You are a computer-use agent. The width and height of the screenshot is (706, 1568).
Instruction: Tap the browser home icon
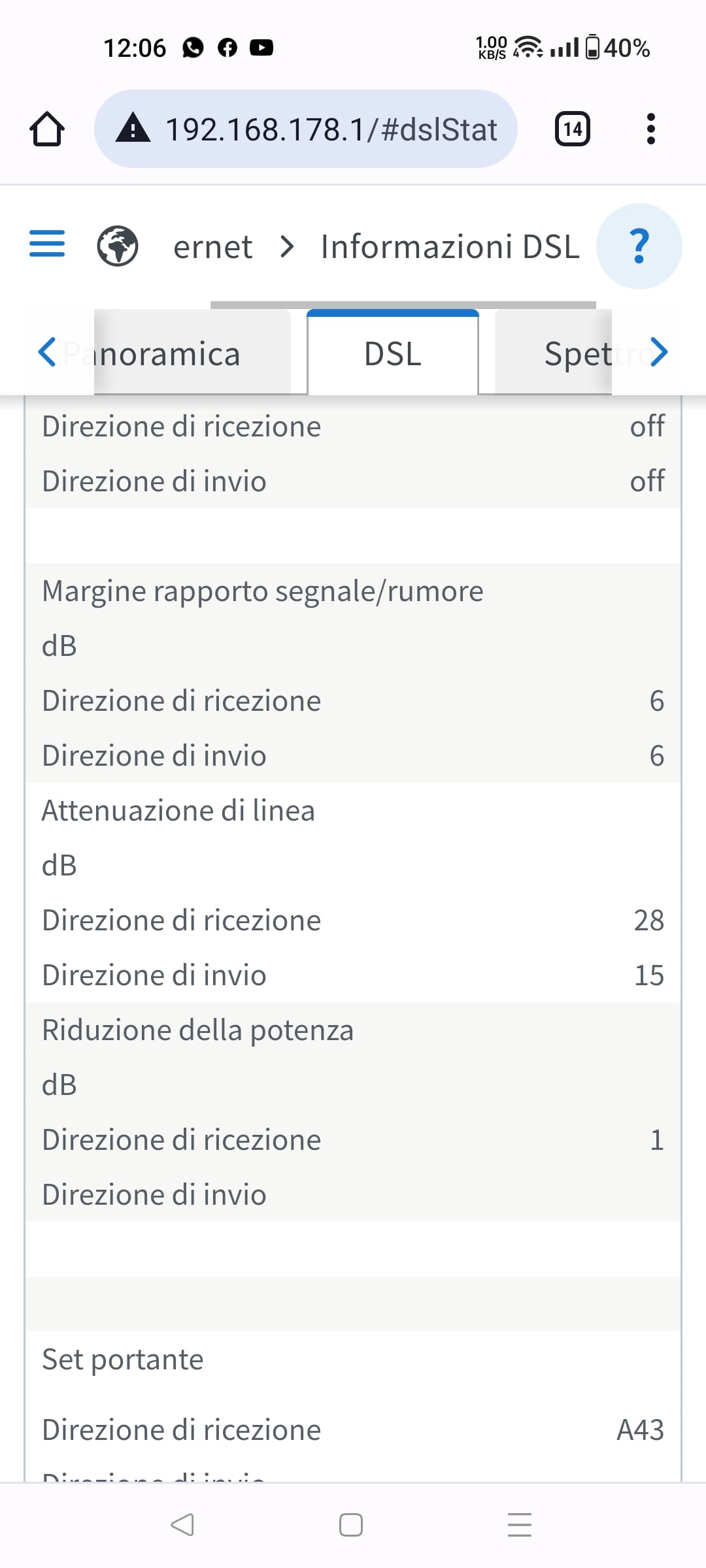47,129
